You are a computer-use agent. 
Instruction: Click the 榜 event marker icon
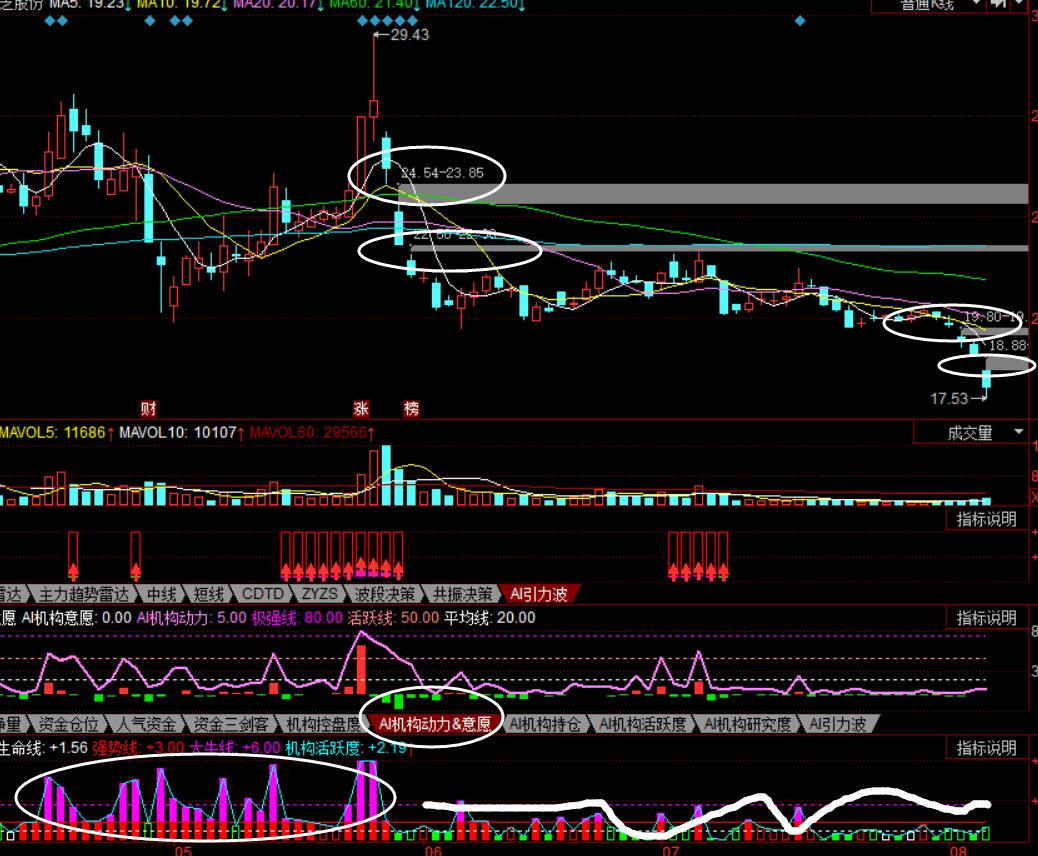[411, 408]
